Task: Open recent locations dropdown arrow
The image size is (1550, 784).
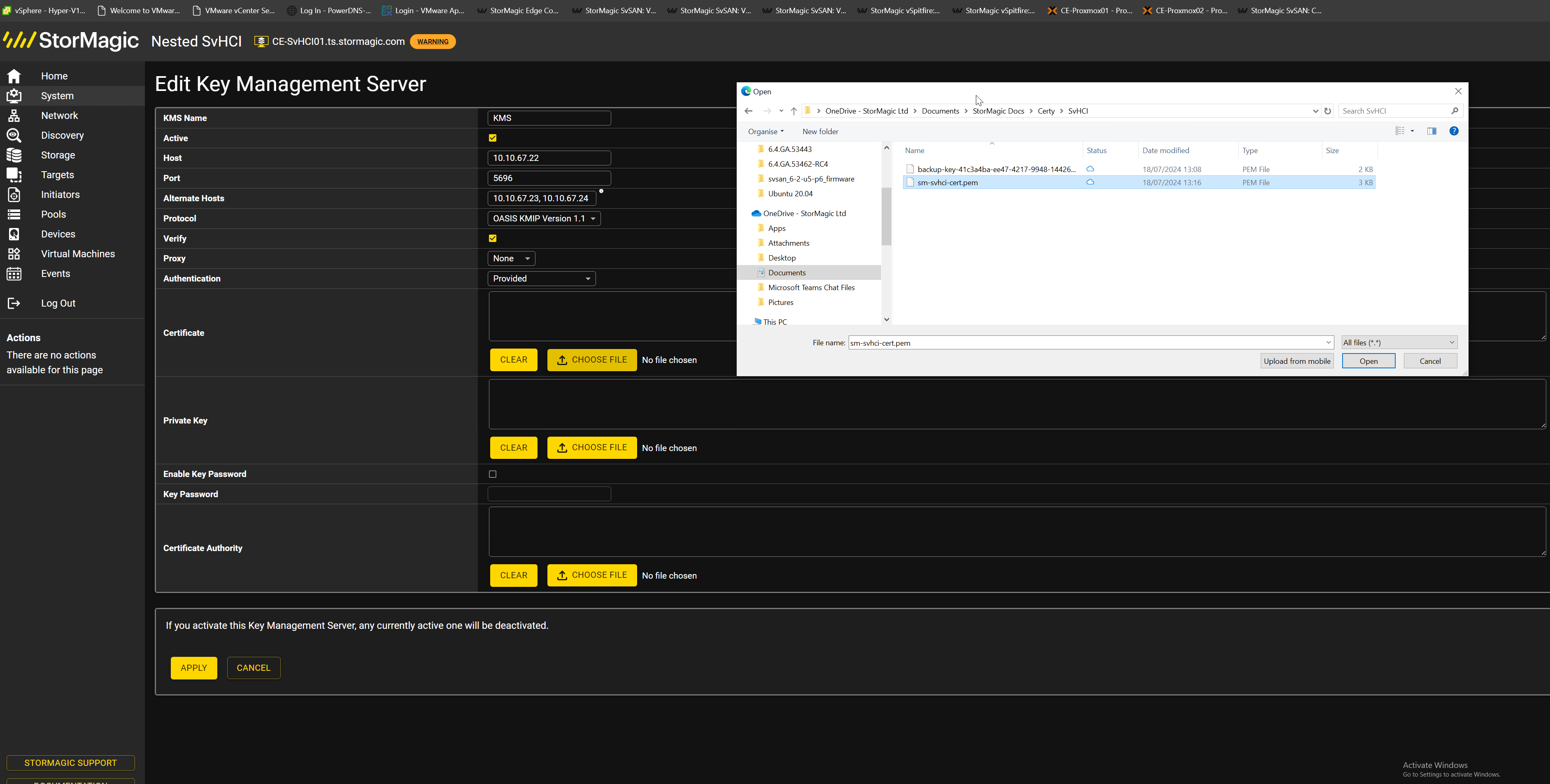Action: click(x=781, y=111)
